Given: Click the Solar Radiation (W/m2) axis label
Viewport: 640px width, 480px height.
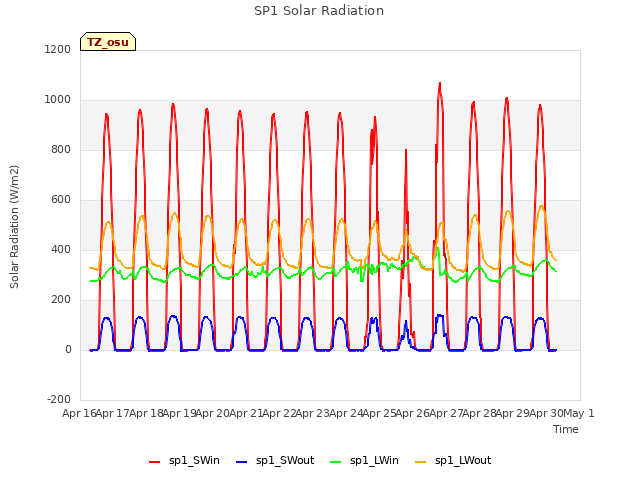Looking at the screenshot, I should 14,227.
